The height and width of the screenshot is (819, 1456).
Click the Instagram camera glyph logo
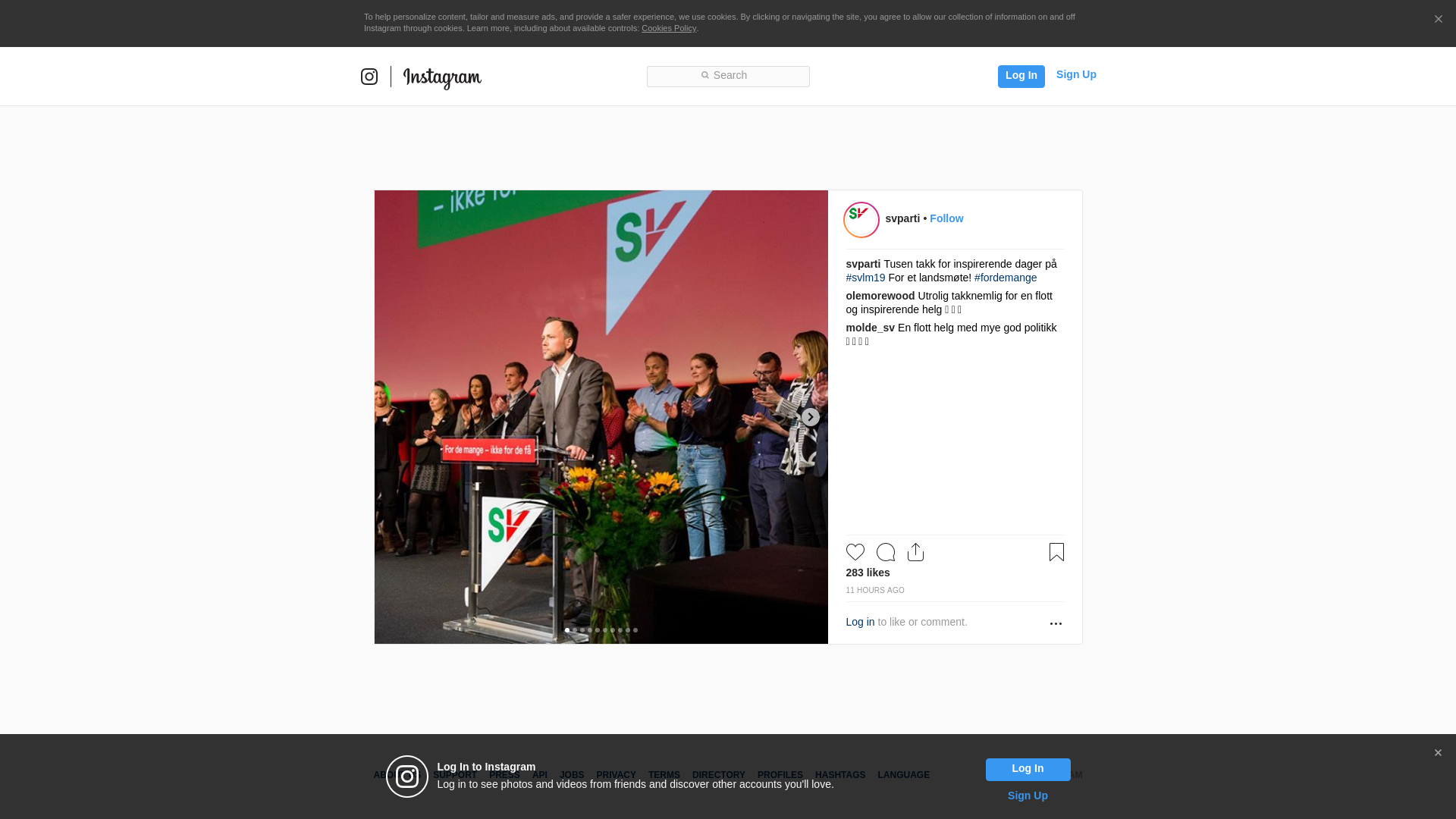[x=369, y=77]
